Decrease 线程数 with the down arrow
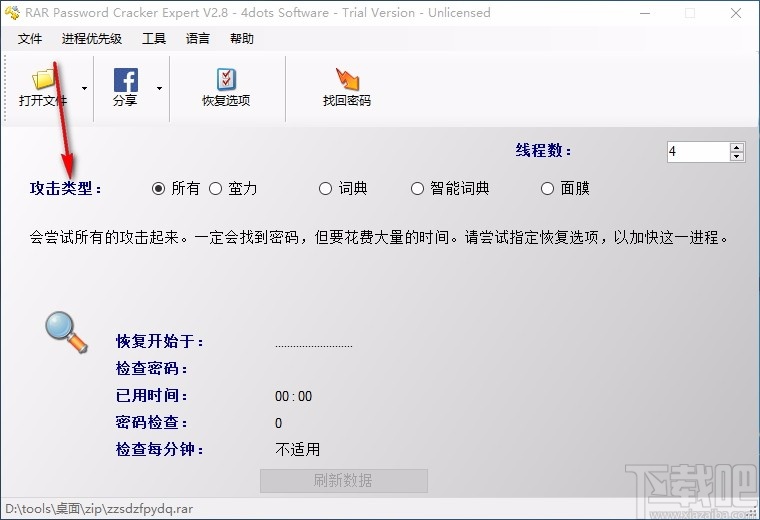 737,157
